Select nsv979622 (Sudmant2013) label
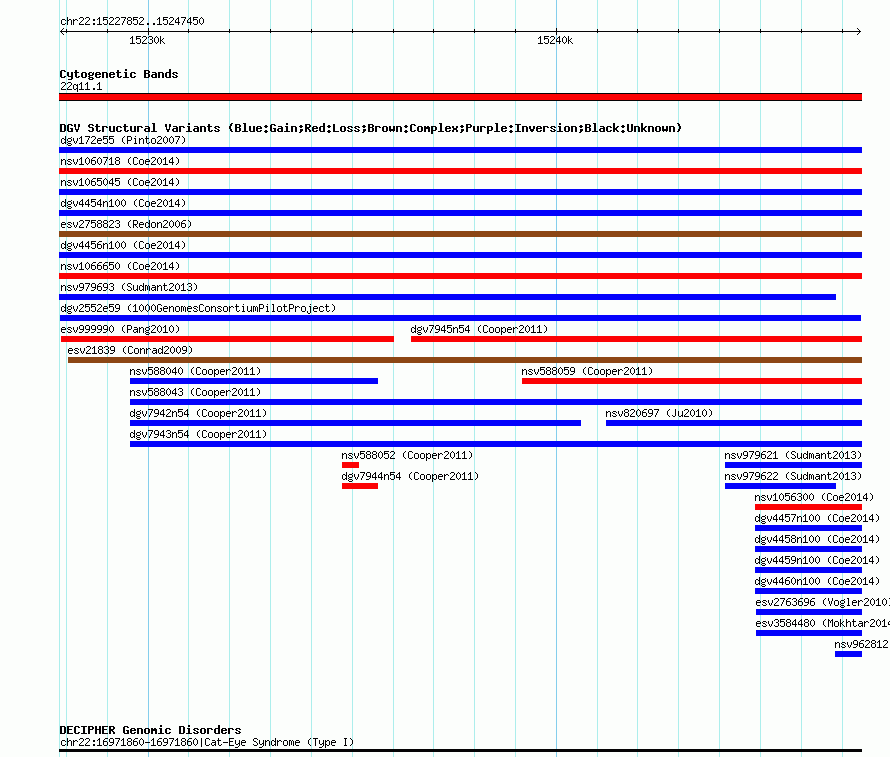This screenshot has height=757, width=890. pyautogui.click(x=793, y=476)
